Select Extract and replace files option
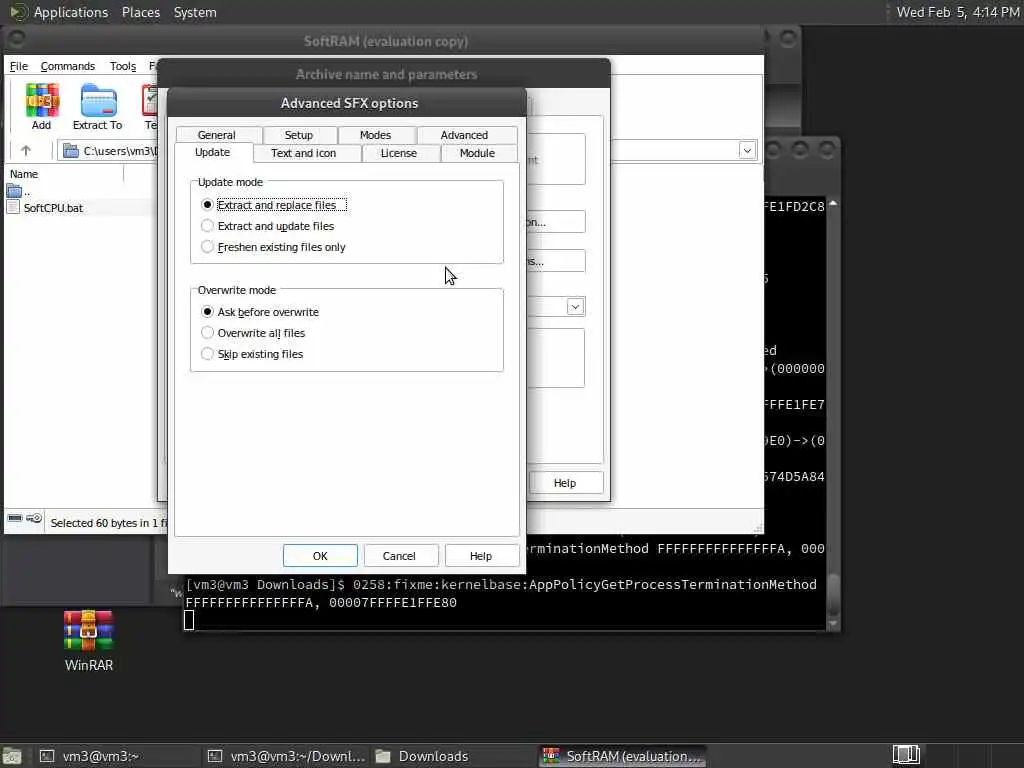 tap(276, 205)
